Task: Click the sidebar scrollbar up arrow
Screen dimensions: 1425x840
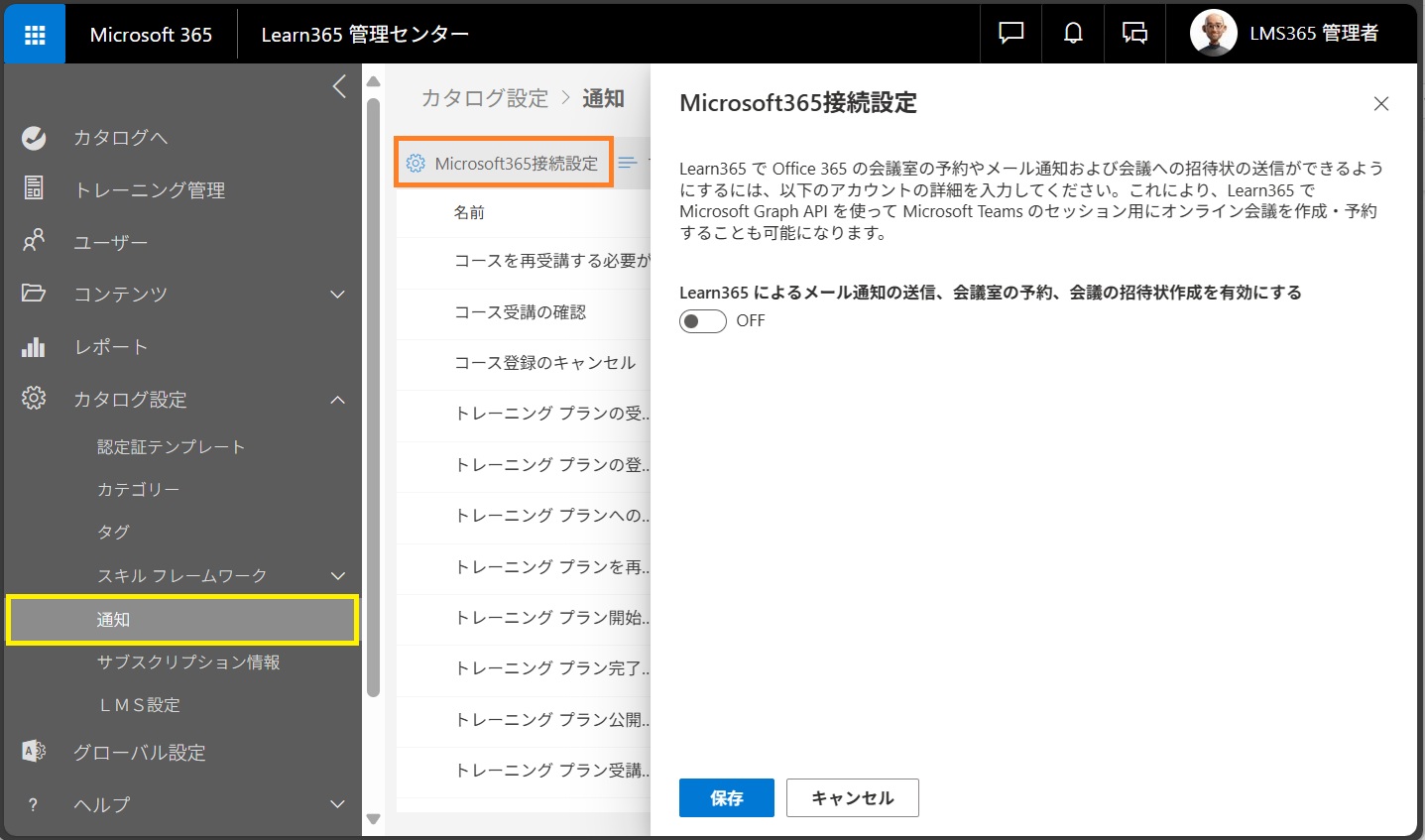Action: click(373, 81)
